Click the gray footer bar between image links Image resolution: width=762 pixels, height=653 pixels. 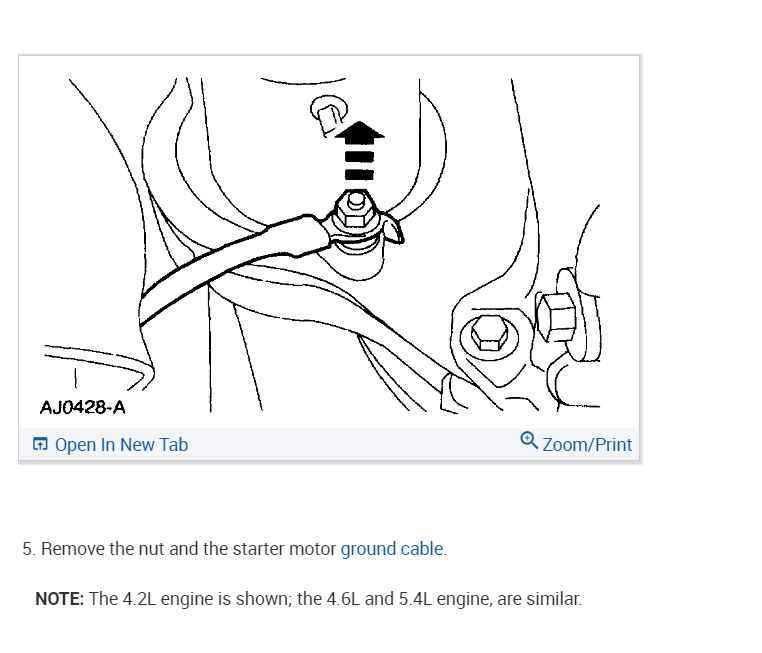click(x=354, y=444)
